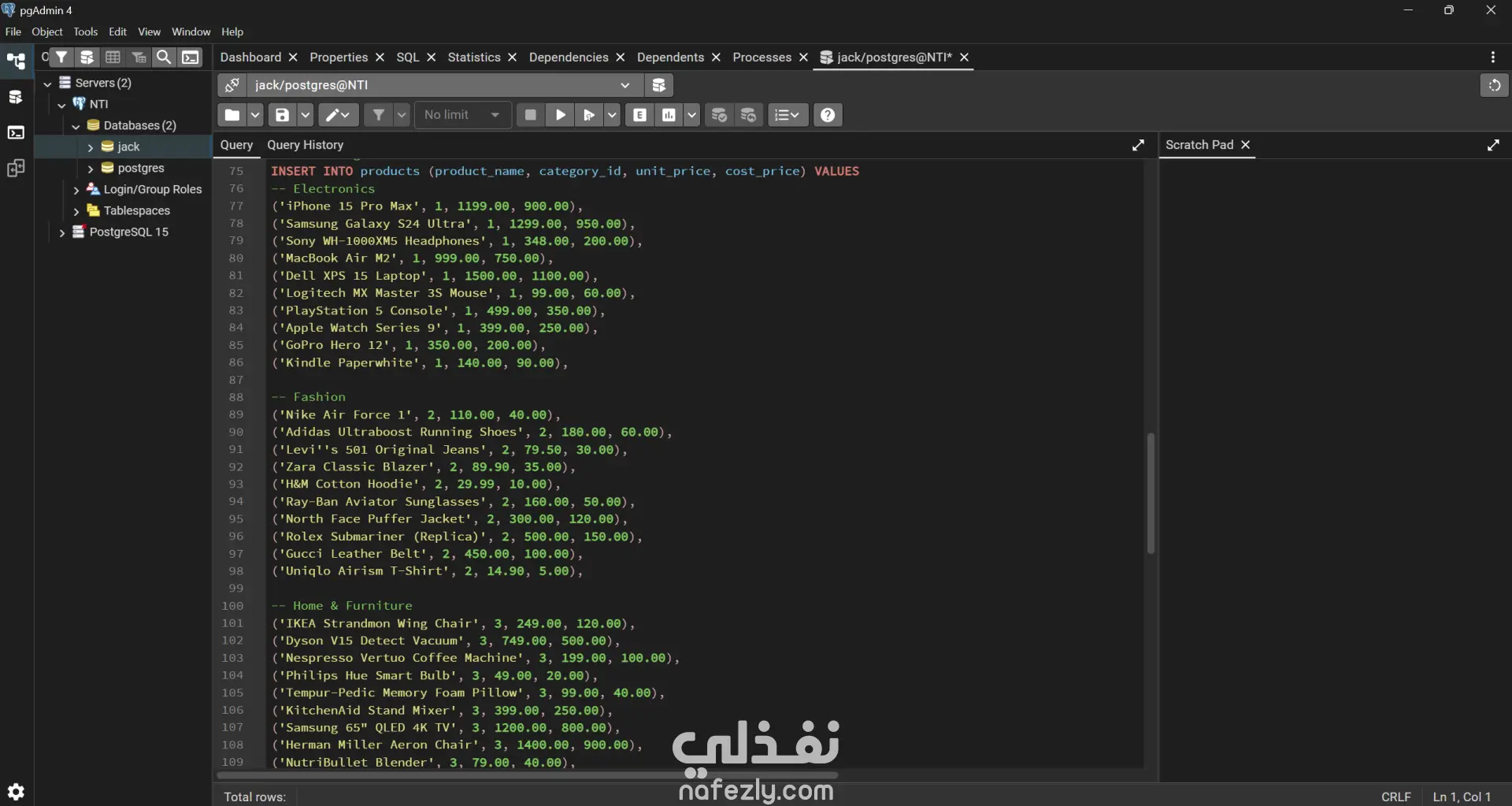Open the explain options dropdown arrow
The width and height of the screenshot is (1512, 806).
[x=691, y=115]
